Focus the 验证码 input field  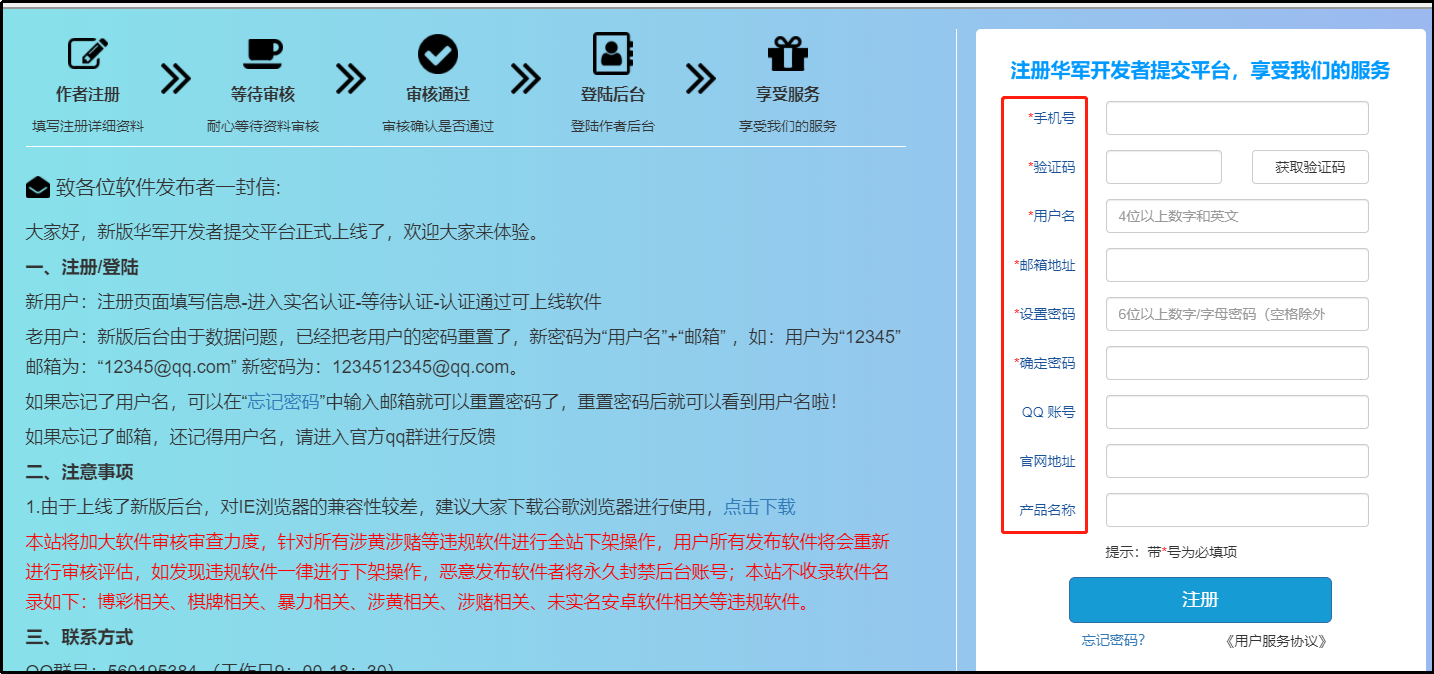1164,167
